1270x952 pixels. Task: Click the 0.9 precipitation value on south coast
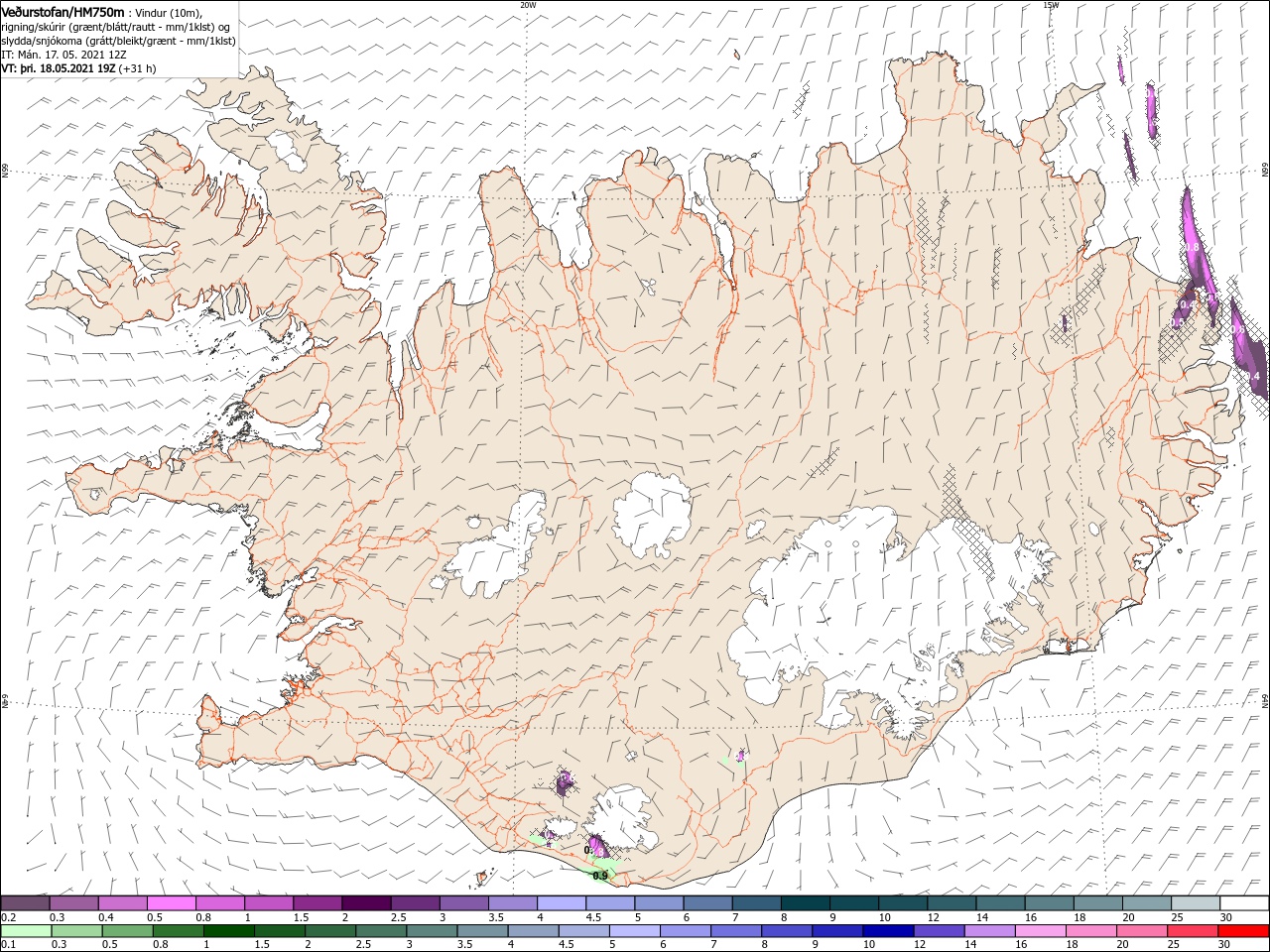(x=599, y=876)
